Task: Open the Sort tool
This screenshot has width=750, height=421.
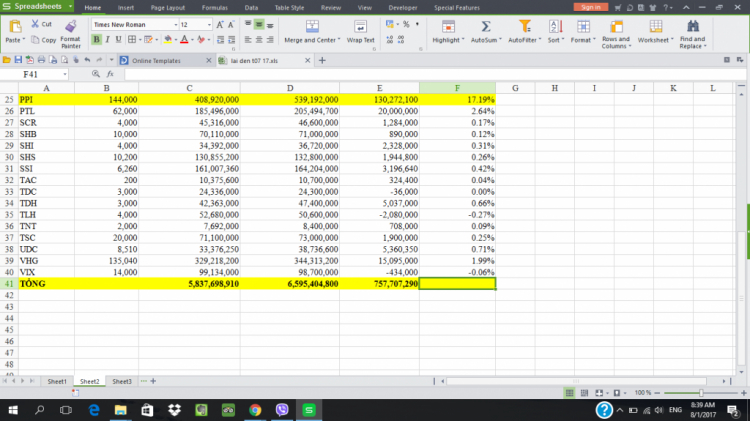Action: point(556,32)
